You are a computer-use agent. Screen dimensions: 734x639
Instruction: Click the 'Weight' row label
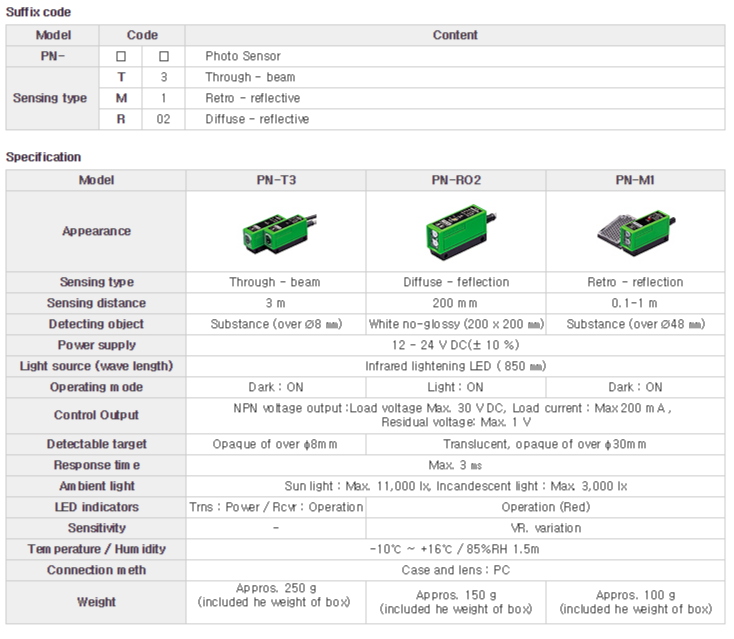coord(96,602)
